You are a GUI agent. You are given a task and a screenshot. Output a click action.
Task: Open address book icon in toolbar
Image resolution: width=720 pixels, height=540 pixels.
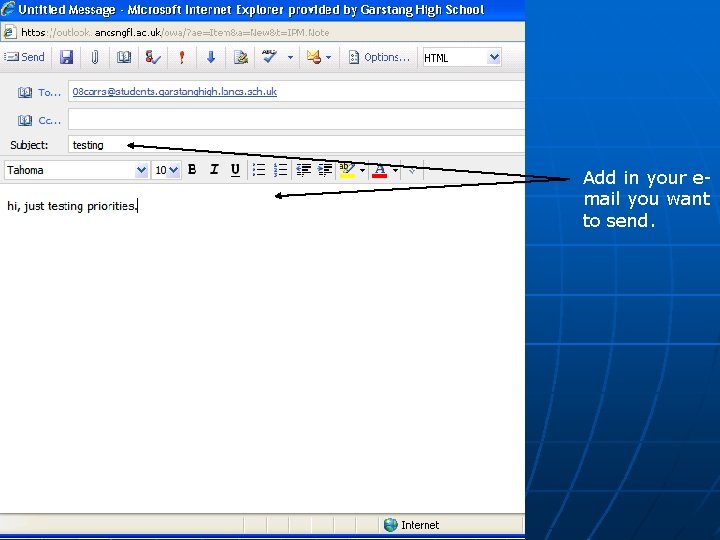coord(124,57)
